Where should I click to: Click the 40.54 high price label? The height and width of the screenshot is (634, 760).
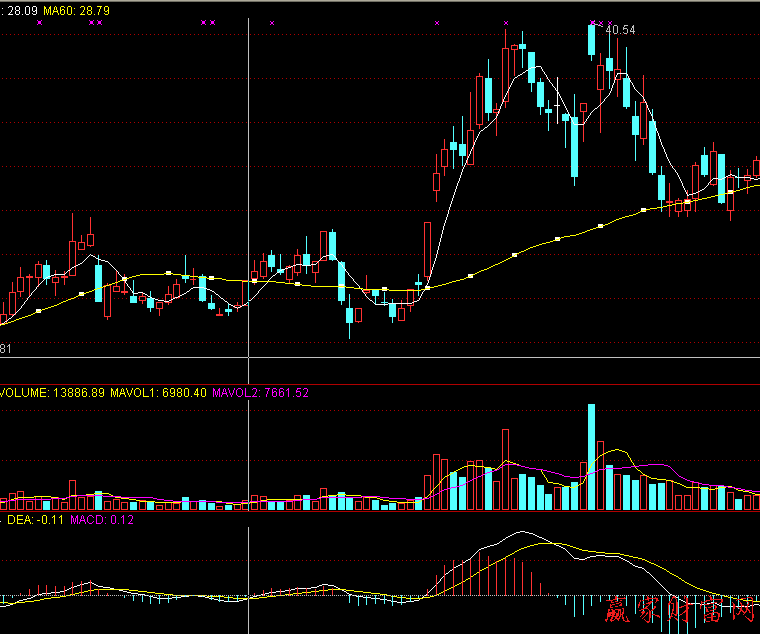coord(620,30)
